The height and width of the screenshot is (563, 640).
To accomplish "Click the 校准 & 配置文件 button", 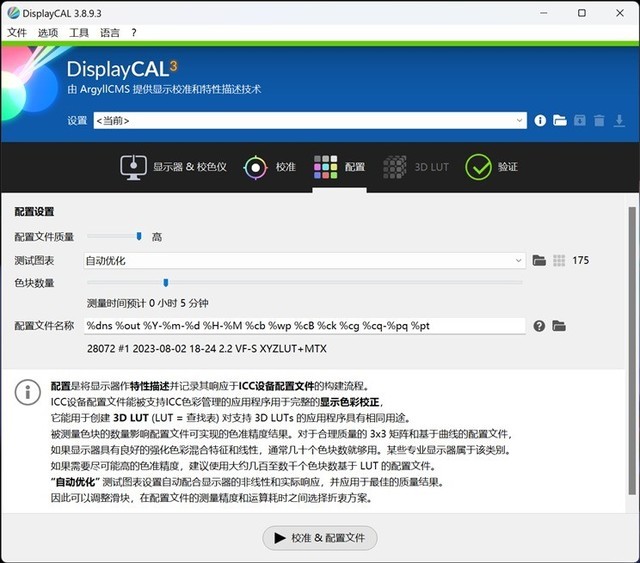I will [x=320, y=538].
